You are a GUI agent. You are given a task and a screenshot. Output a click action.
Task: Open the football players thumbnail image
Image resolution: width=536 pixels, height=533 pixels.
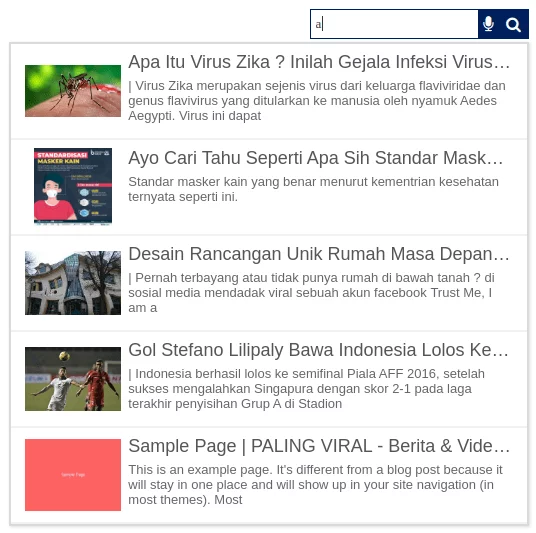(73, 379)
